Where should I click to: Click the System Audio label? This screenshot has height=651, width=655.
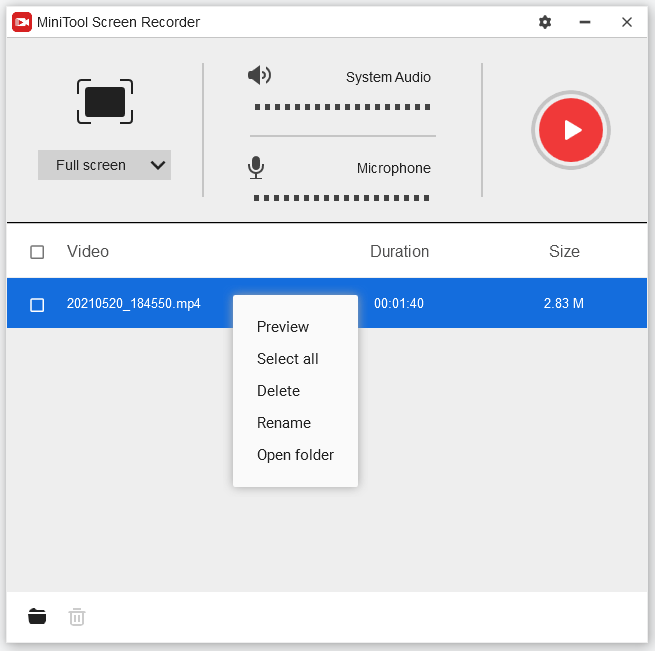(x=388, y=77)
